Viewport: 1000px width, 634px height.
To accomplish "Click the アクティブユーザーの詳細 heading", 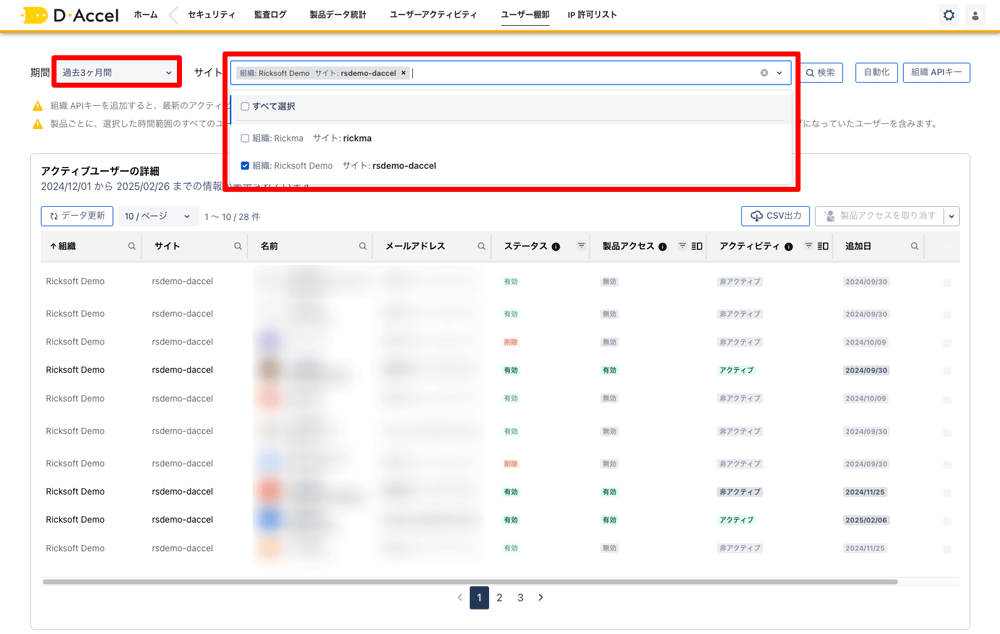I will pyautogui.click(x=100, y=171).
